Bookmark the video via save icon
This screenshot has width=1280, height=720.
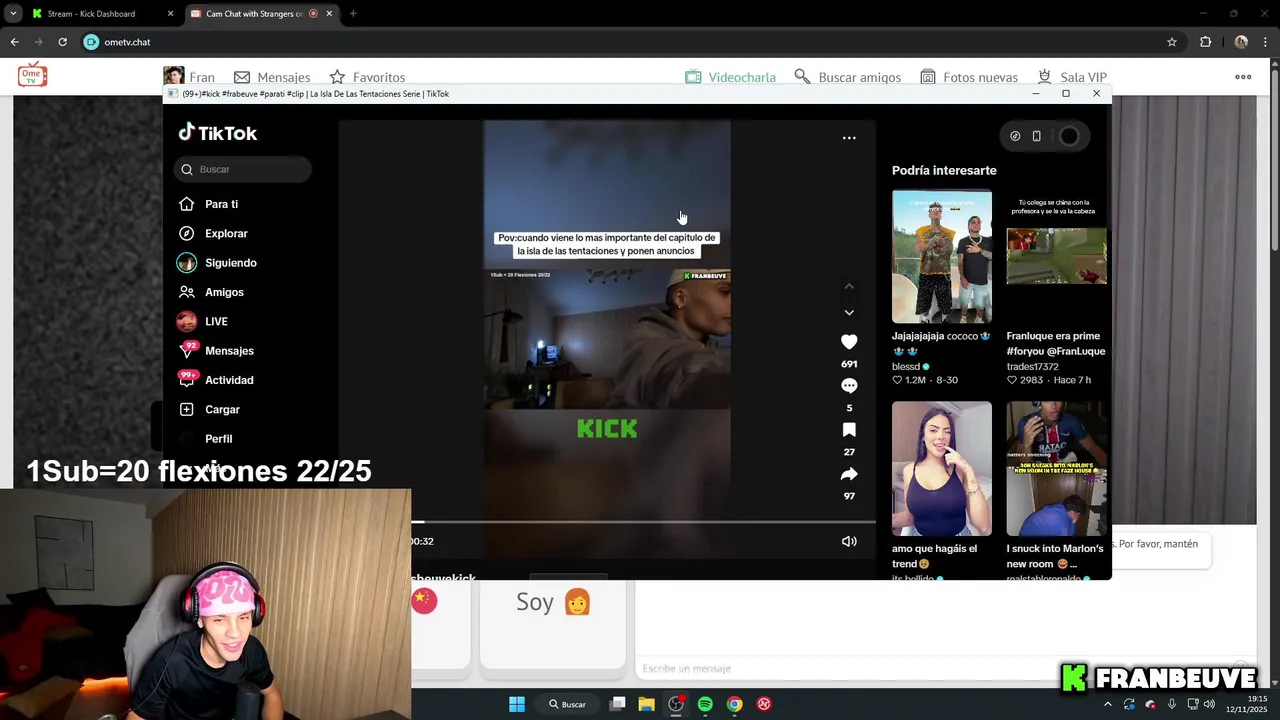(849, 430)
